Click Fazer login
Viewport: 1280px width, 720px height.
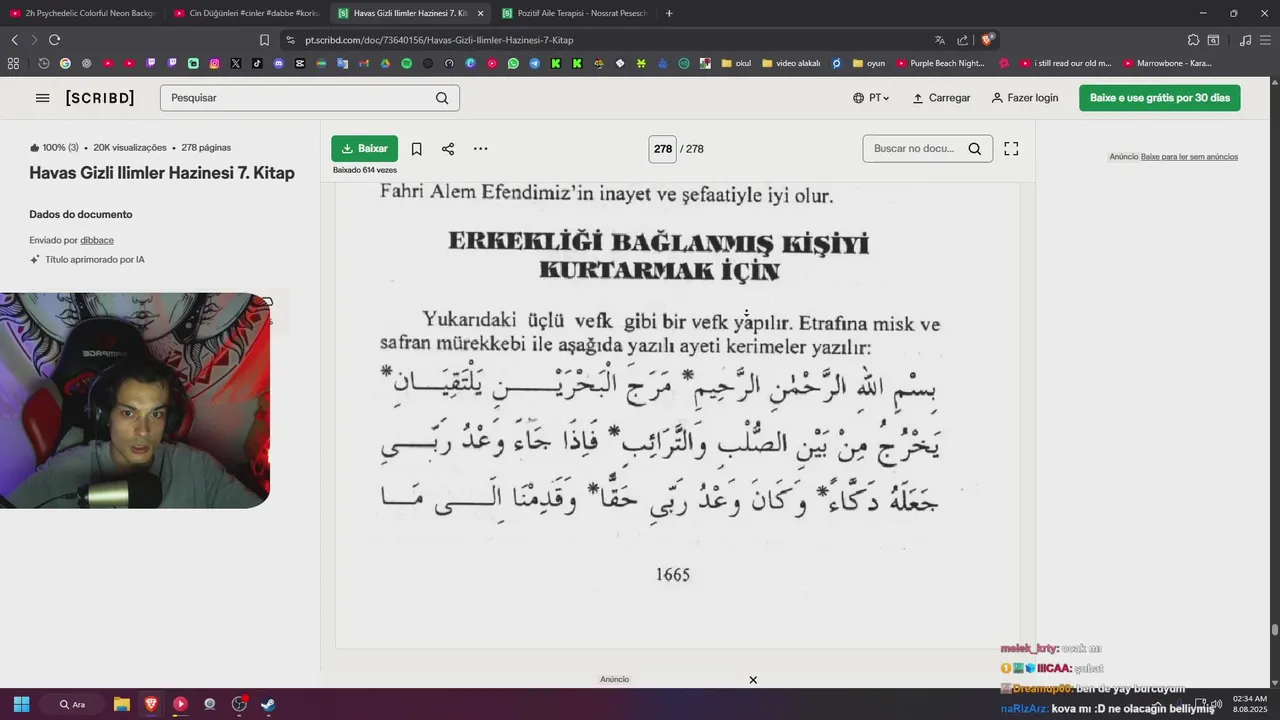pyautogui.click(x=1024, y=98)
